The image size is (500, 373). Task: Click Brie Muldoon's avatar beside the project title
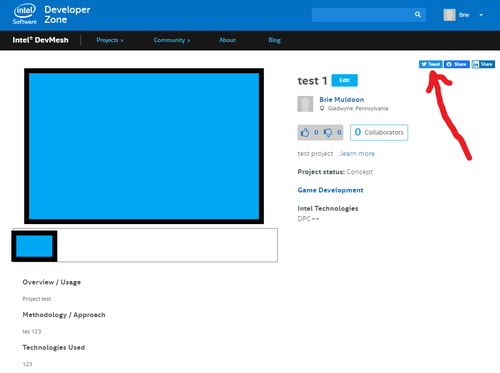click(x=305, y=104)
